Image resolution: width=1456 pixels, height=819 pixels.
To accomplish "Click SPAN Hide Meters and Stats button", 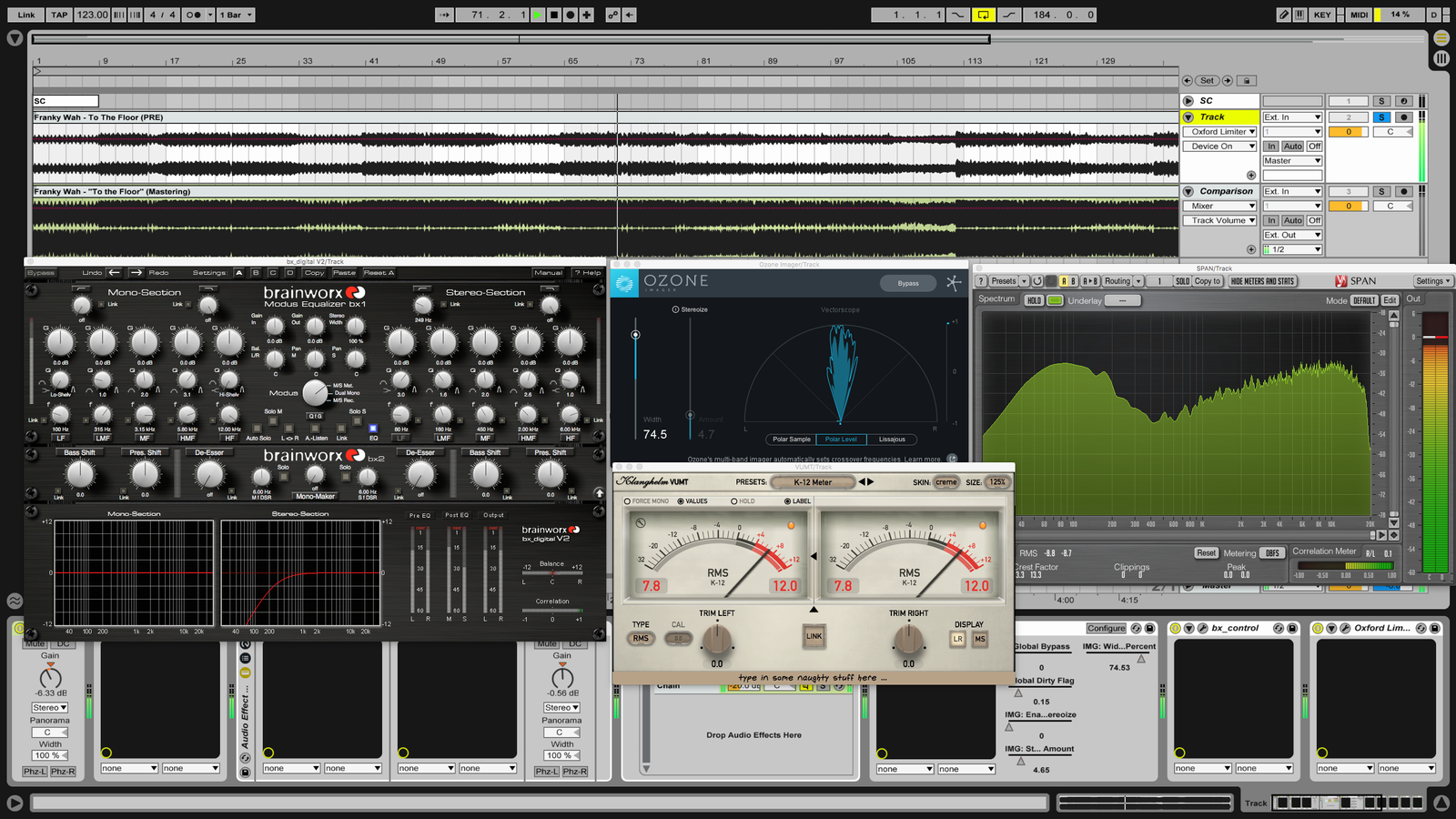I will (1262, 281).
